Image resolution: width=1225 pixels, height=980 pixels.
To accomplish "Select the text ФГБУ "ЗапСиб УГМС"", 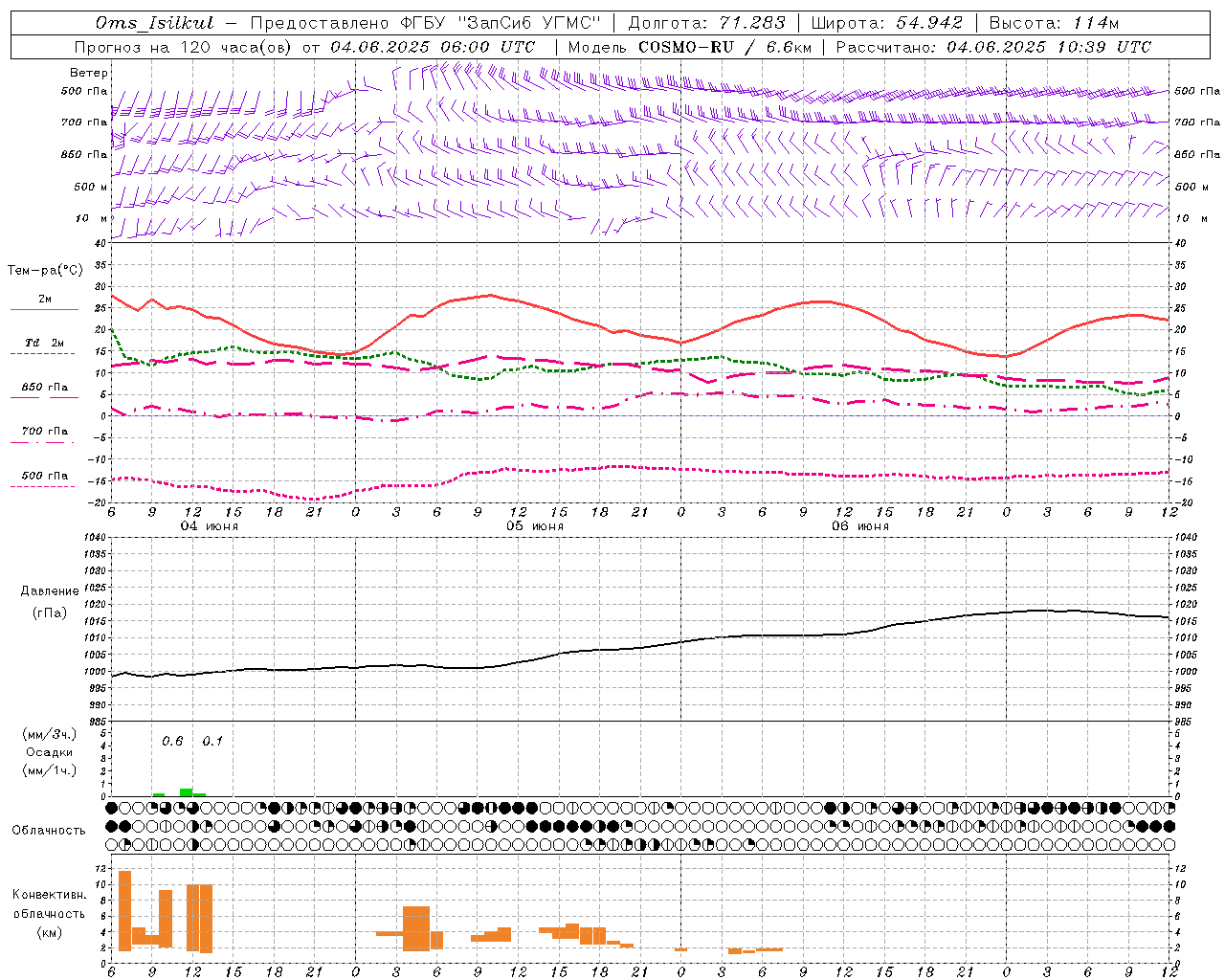I will 501,23.
